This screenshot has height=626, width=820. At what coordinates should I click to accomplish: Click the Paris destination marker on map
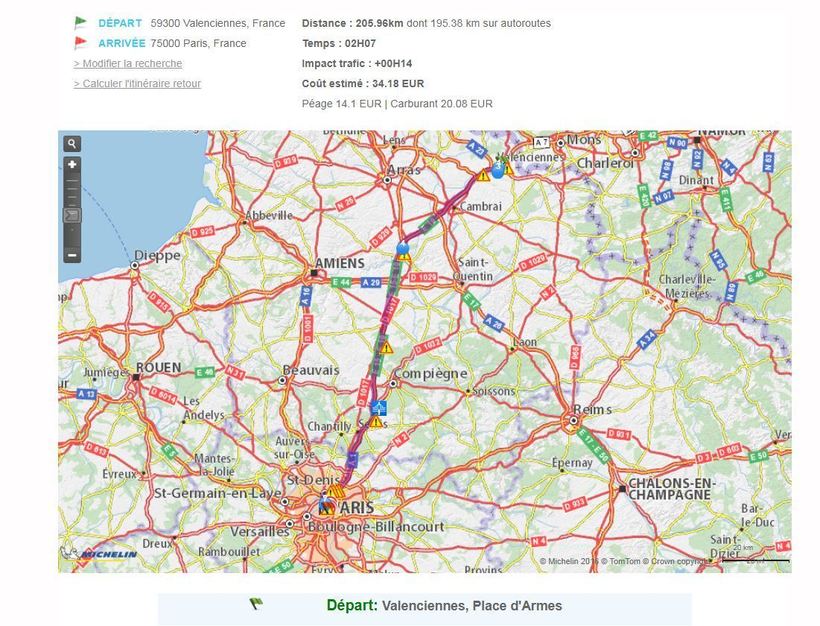pyautogui.click(x=326, y=505)
